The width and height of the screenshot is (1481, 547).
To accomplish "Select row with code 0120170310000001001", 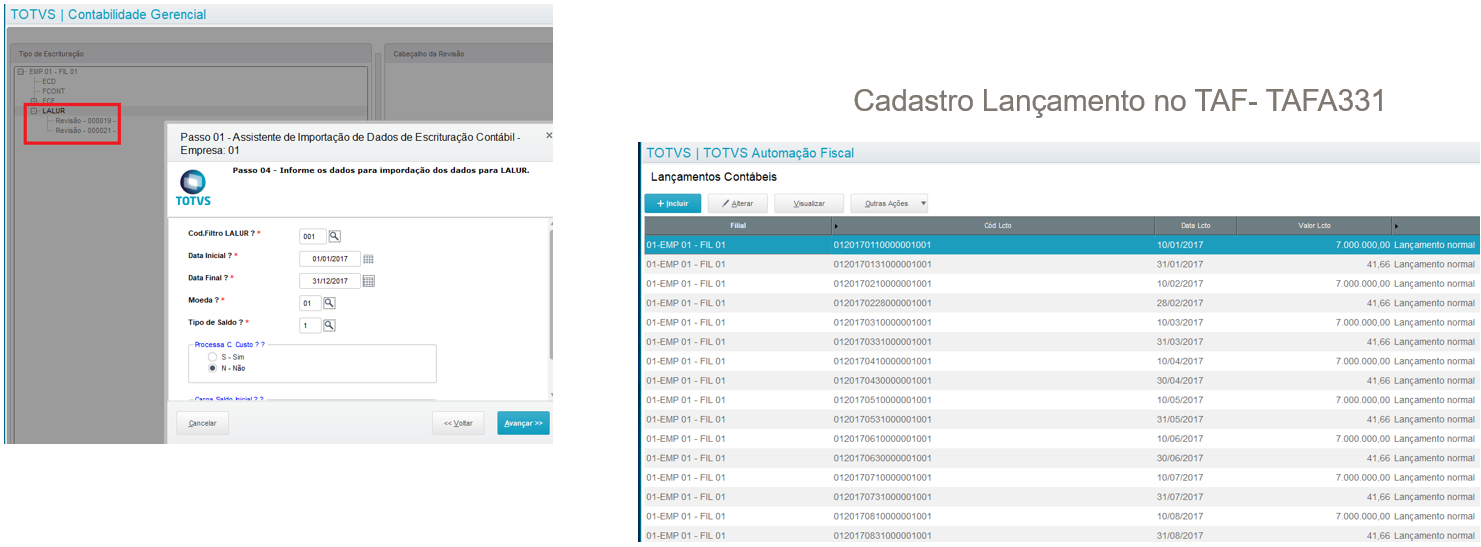I will coord(1060,322).
